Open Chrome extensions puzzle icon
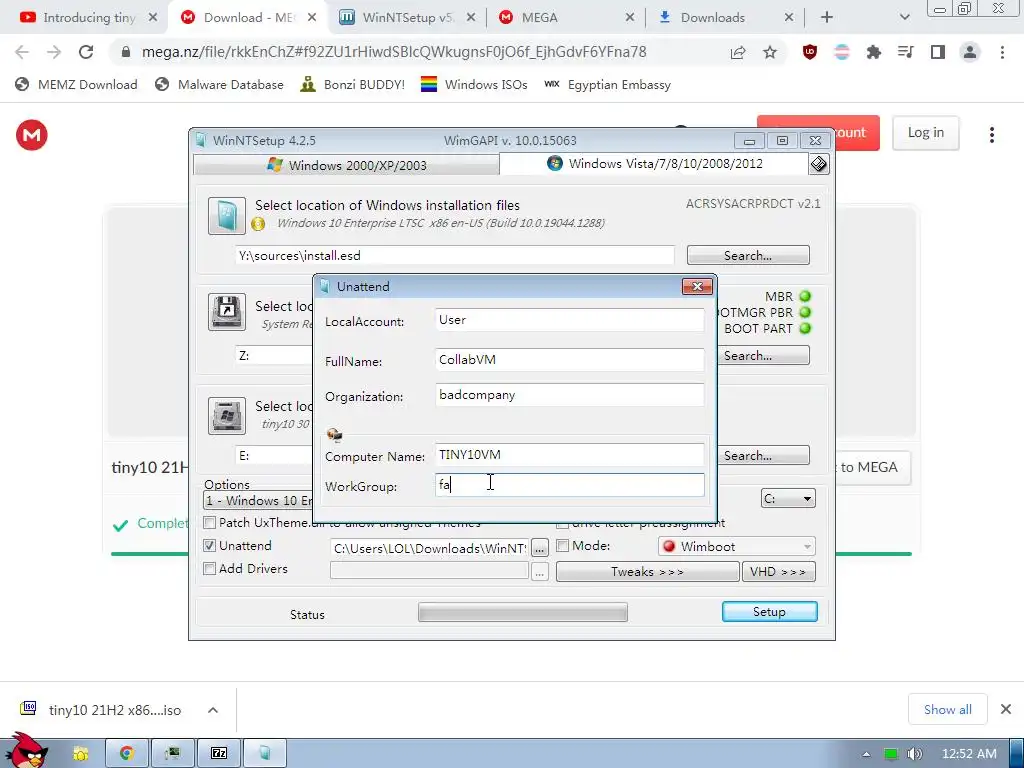This screenshot has width=1024, height=768. click(x=873, y=52)
